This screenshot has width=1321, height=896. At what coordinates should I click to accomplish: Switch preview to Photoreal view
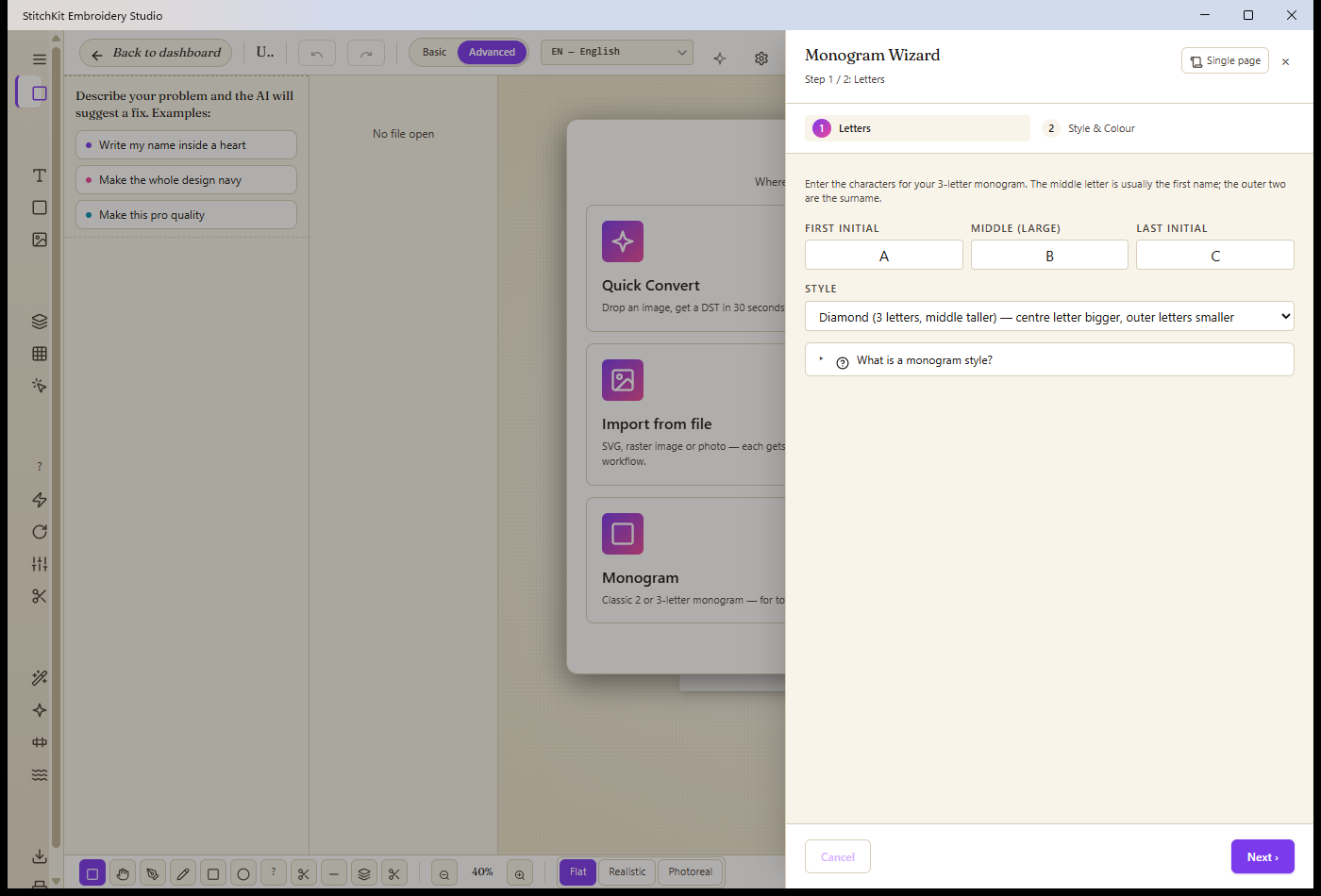(x=691, y=872)
